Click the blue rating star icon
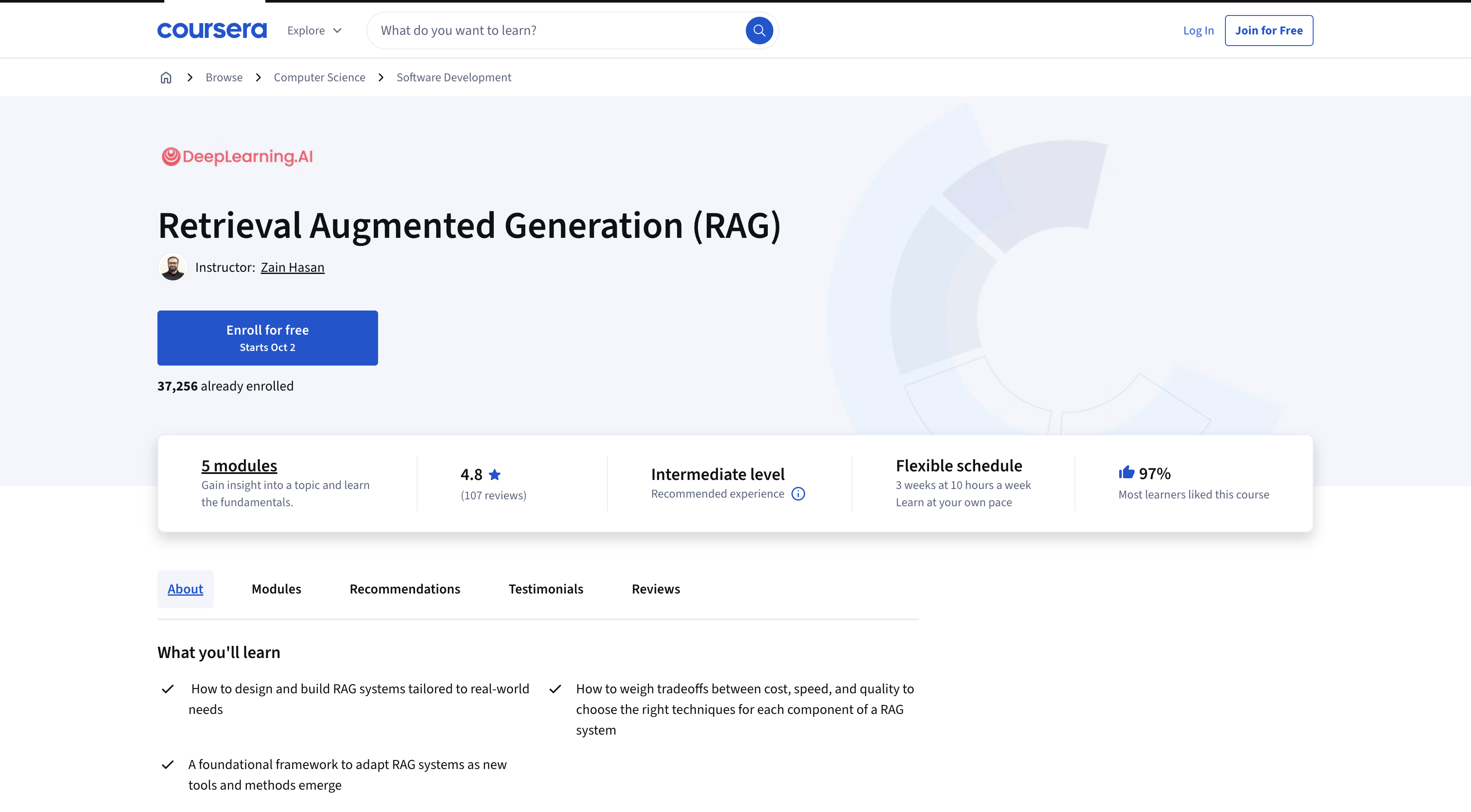This screenshot has height=812, width=1471. pos(495,474)
